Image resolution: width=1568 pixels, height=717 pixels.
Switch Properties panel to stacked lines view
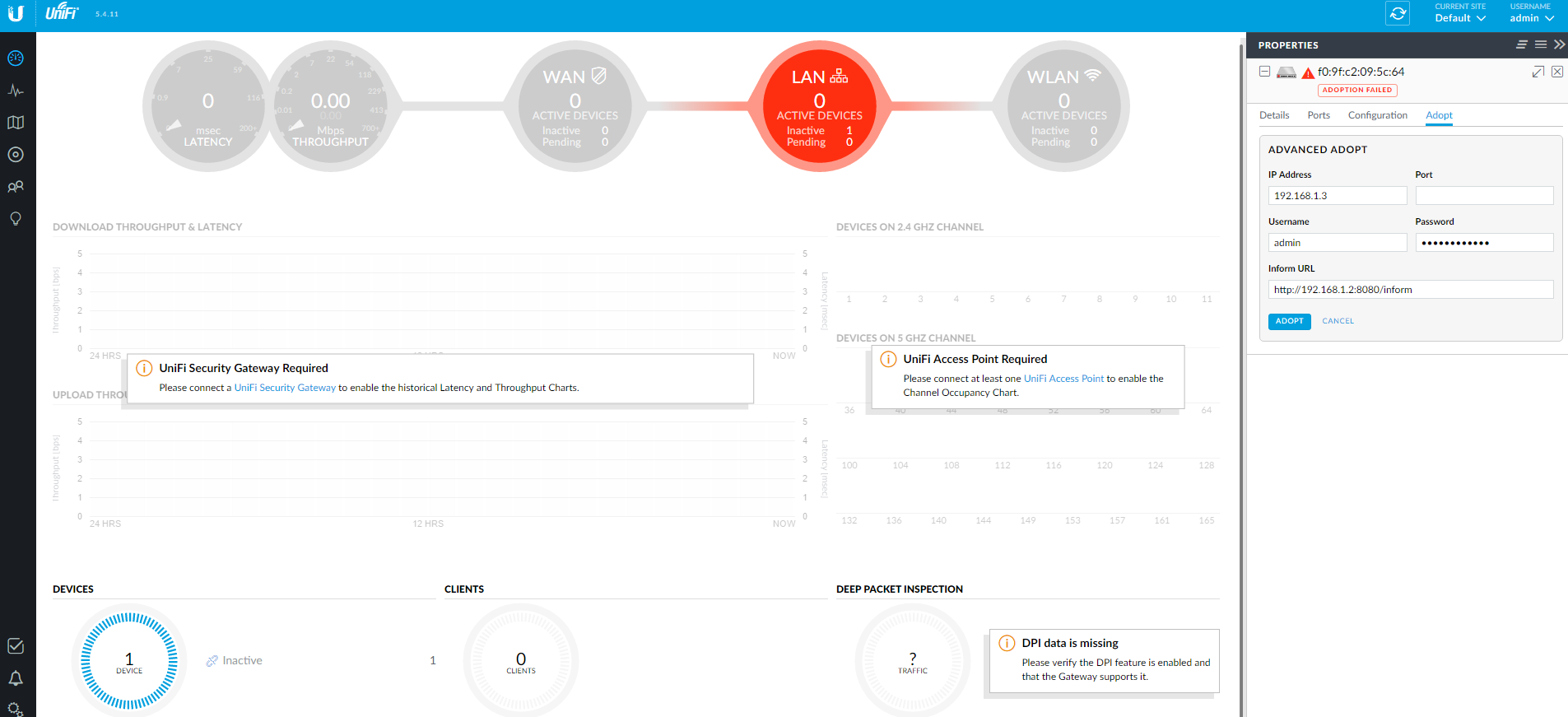tap(1541, 44)
